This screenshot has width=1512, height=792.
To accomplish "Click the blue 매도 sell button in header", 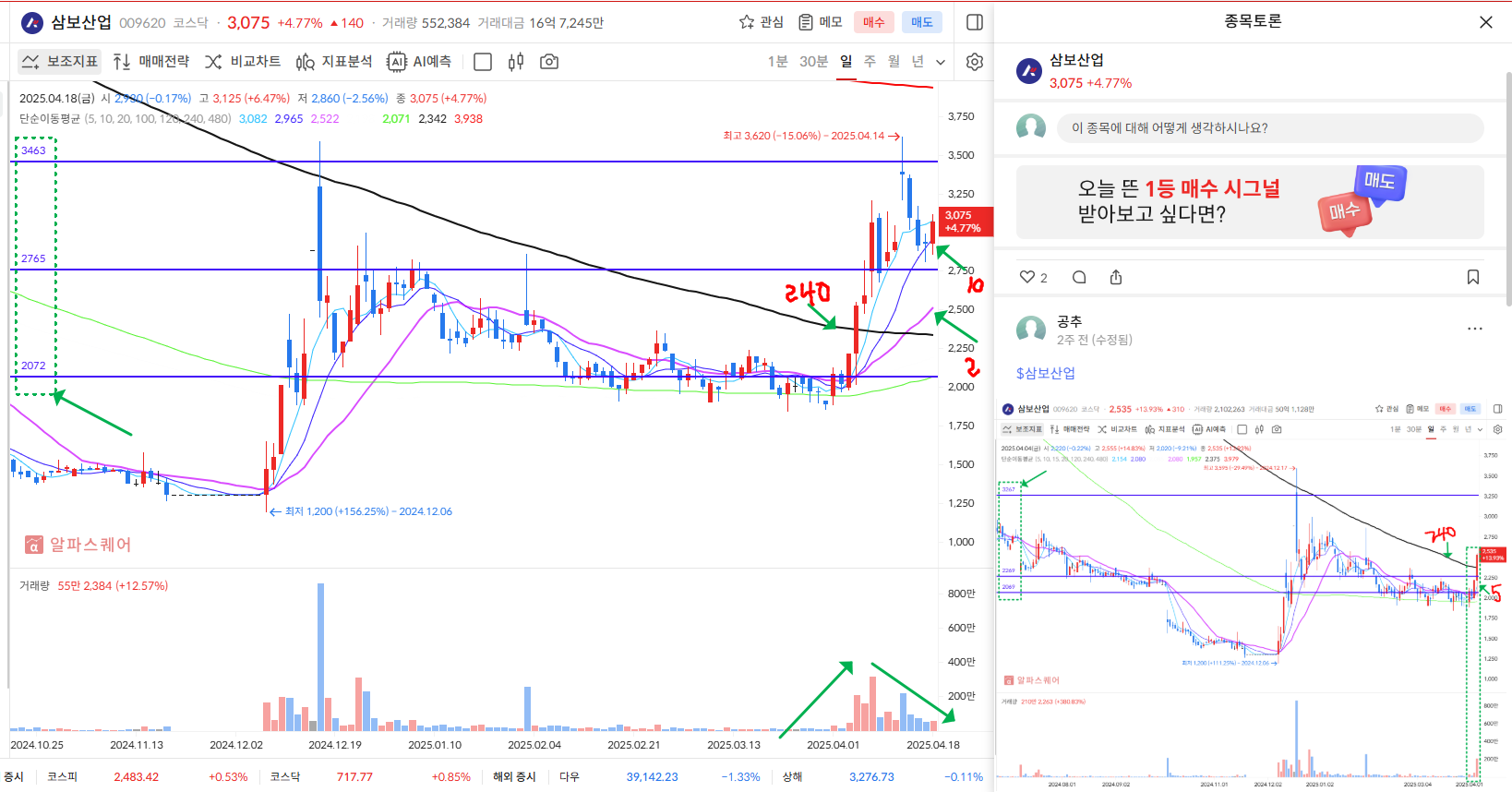I will [x=921, y=22].
